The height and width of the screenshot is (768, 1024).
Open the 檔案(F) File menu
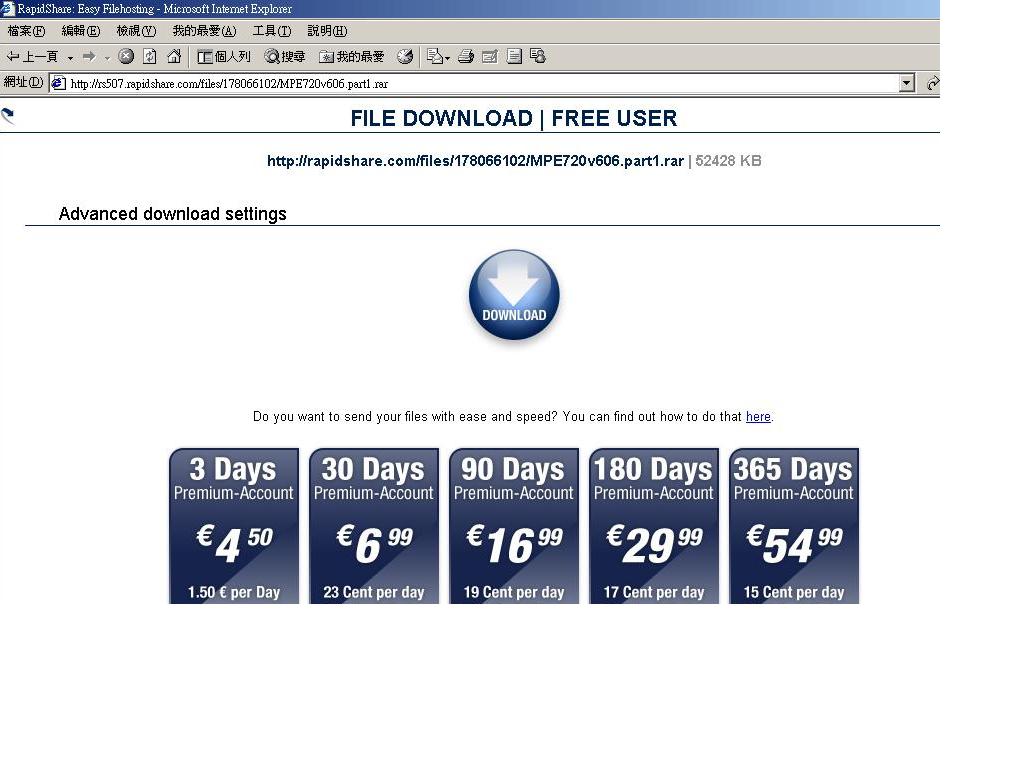(x=26, y=31)
